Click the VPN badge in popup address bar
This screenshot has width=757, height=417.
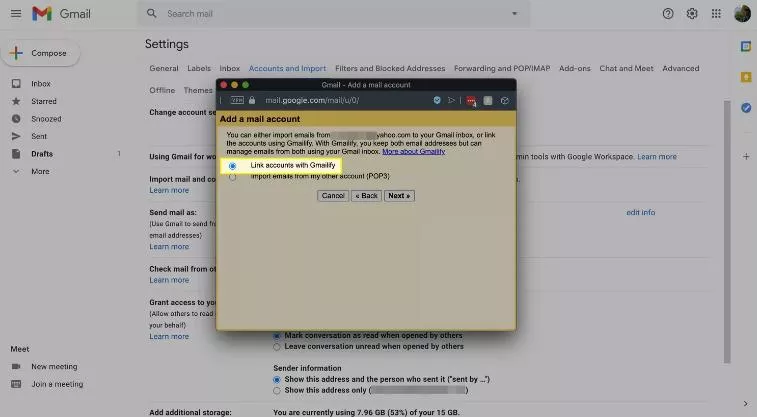237,100
